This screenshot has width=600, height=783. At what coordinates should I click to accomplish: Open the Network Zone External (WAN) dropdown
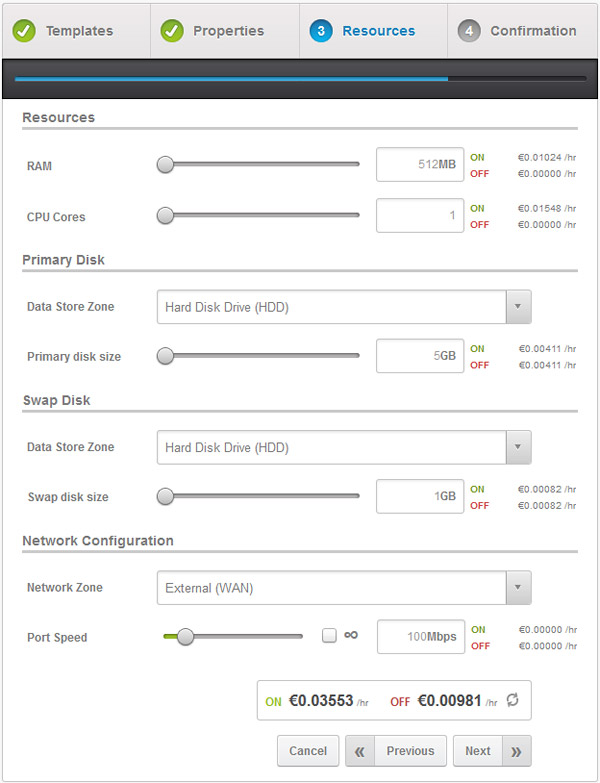coord(344,587)
